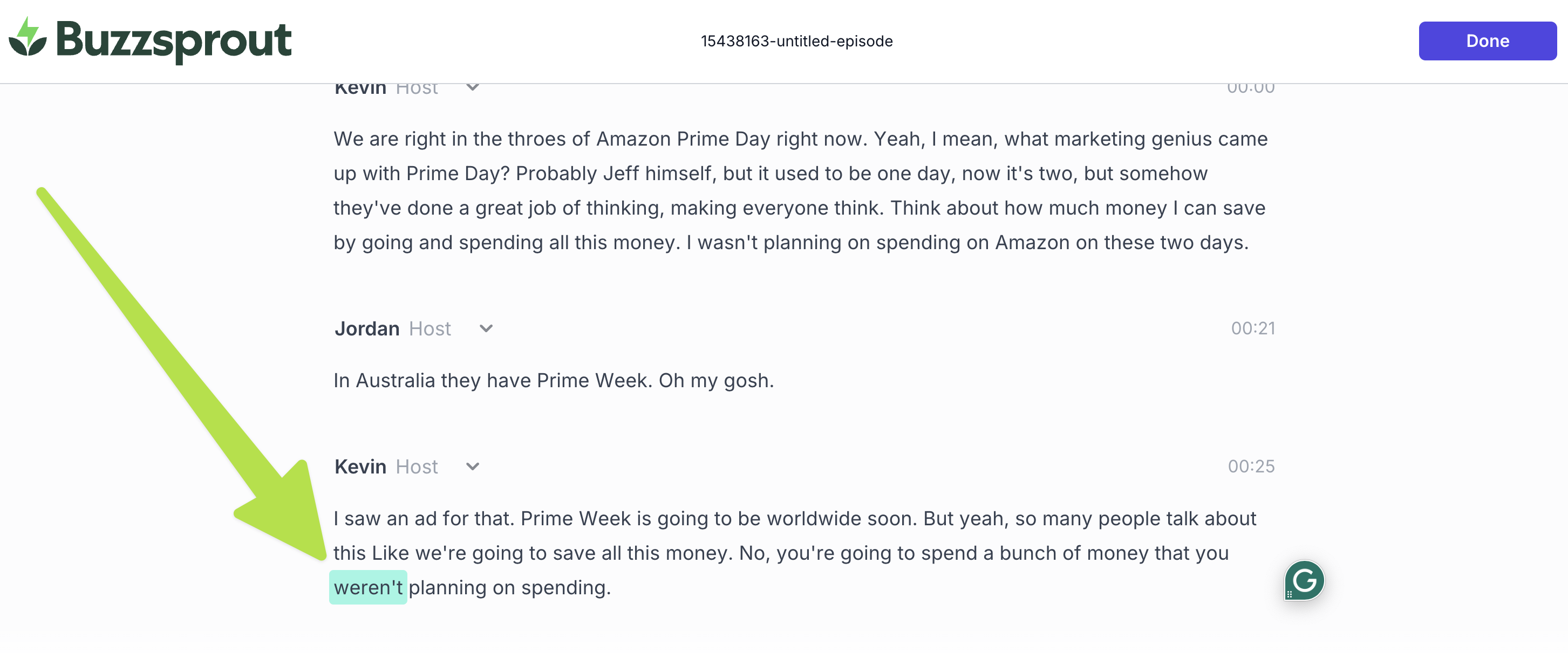Select the Kevin name above 00:25 segment
This screenshot has width=1568, height=659.
(x=360, y=466)
